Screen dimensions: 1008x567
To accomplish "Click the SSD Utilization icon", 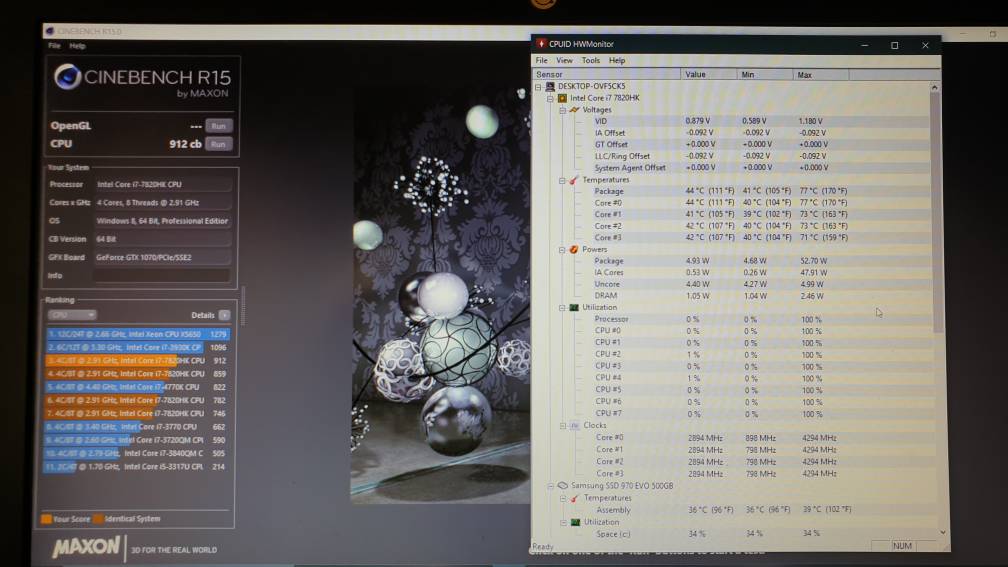I will point(575,523).
